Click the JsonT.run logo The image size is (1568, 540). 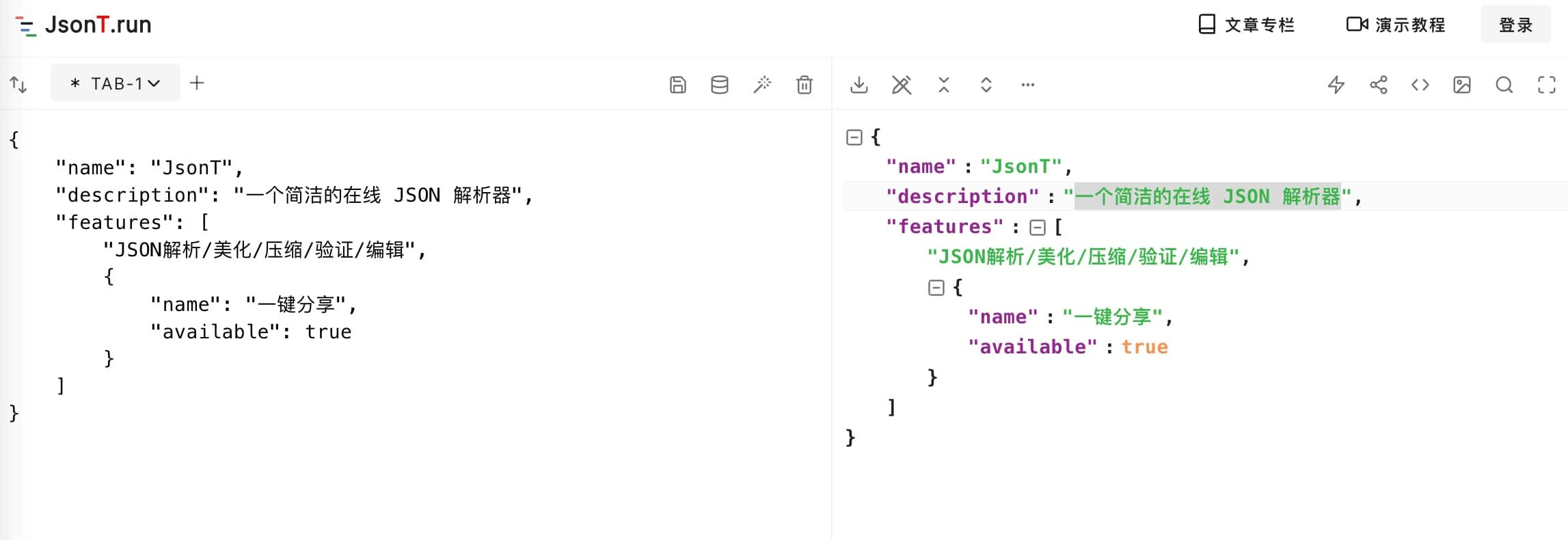pyautogui.click(x=83, y=25)
